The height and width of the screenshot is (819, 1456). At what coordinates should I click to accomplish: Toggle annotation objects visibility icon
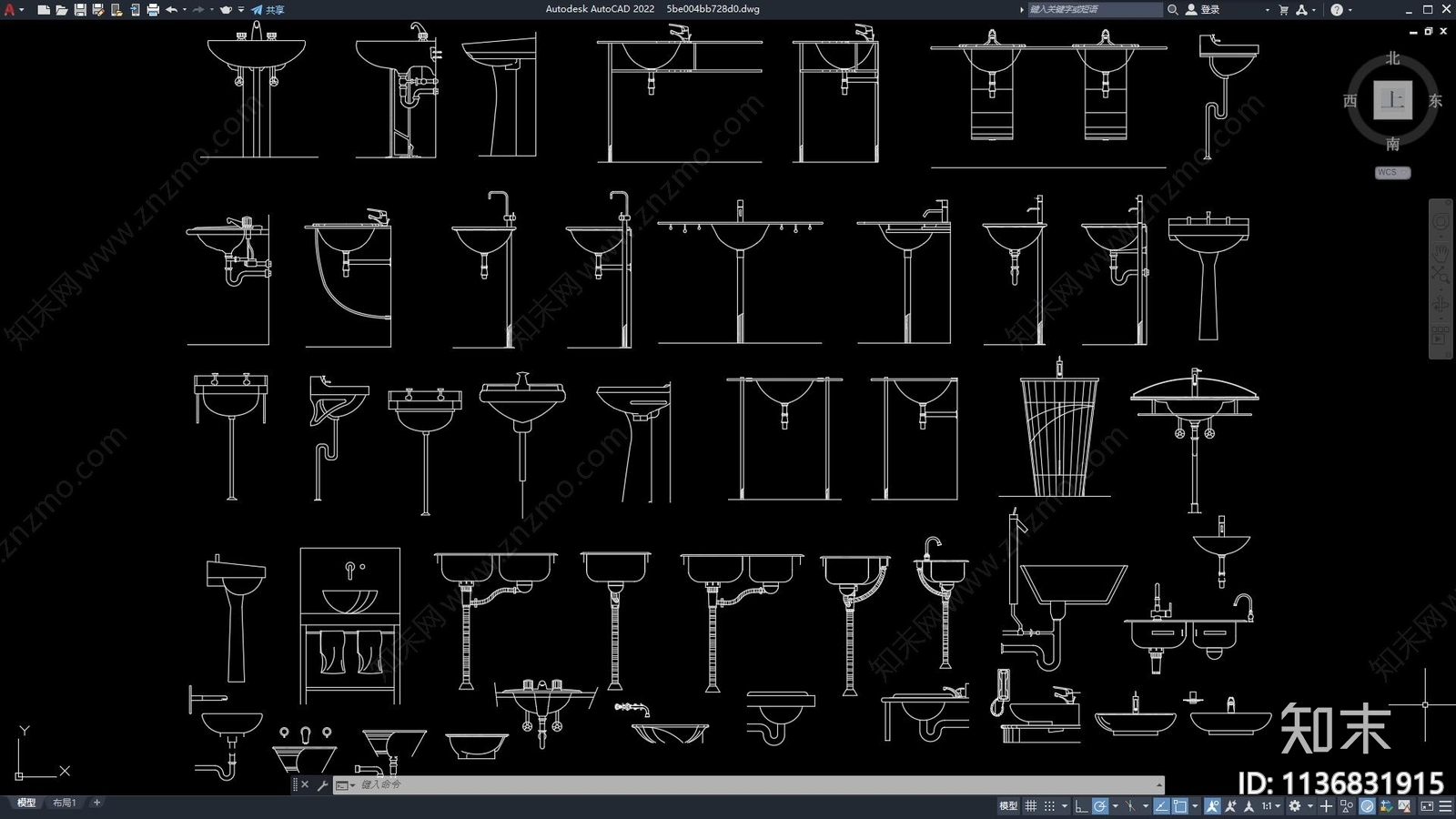coord(1212,806)
